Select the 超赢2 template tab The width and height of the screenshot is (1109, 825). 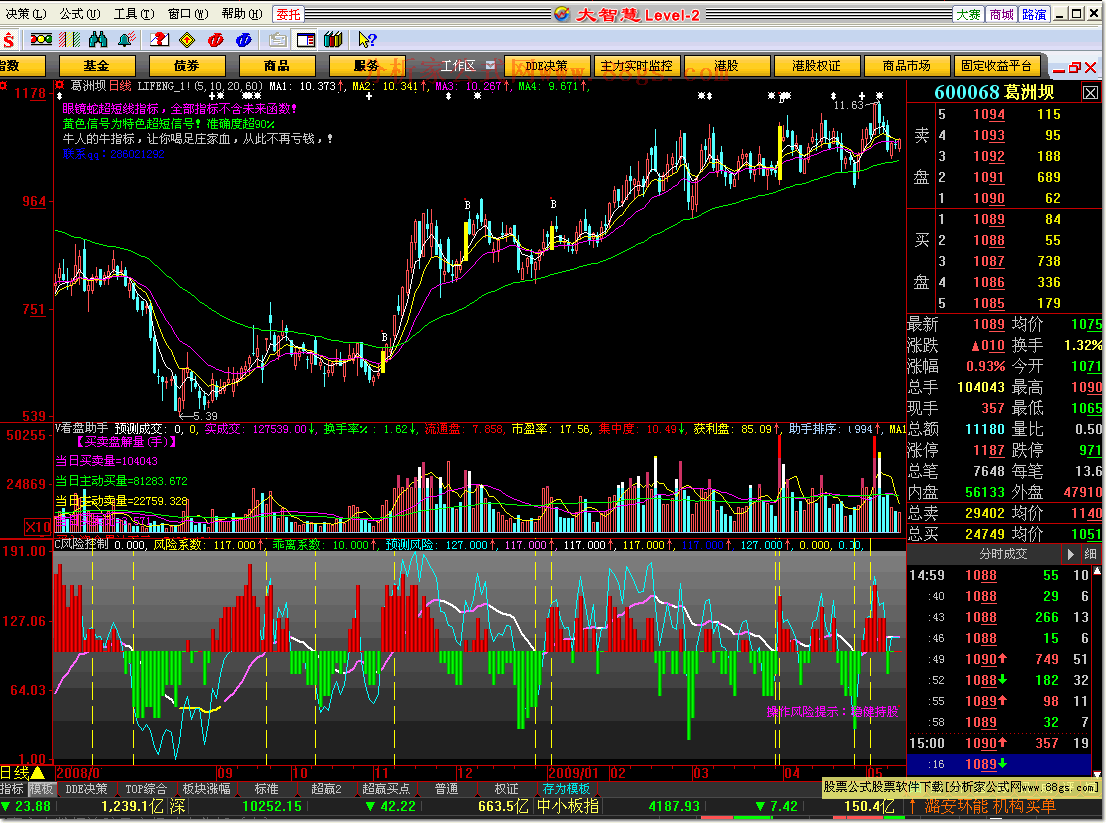tap(326, 789)
